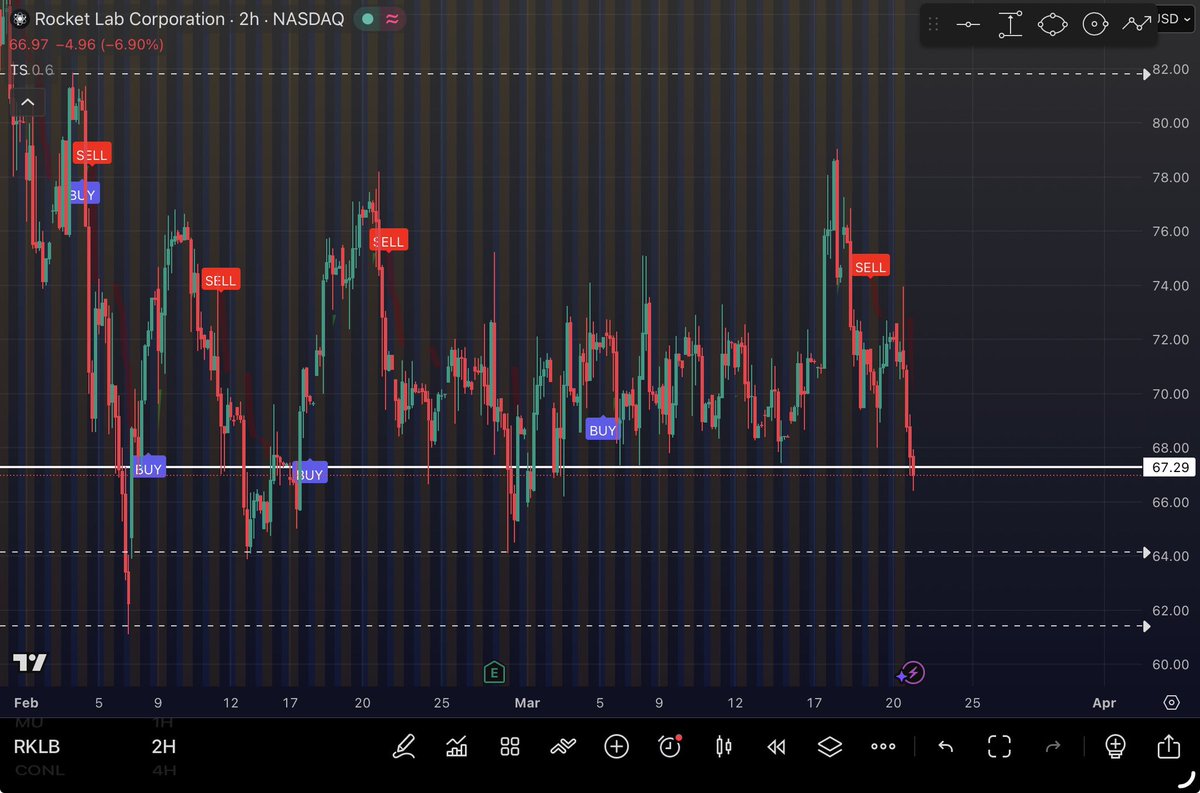
Task: Publish an idea via lightbulb icon
Action: tap(1115, 746)
